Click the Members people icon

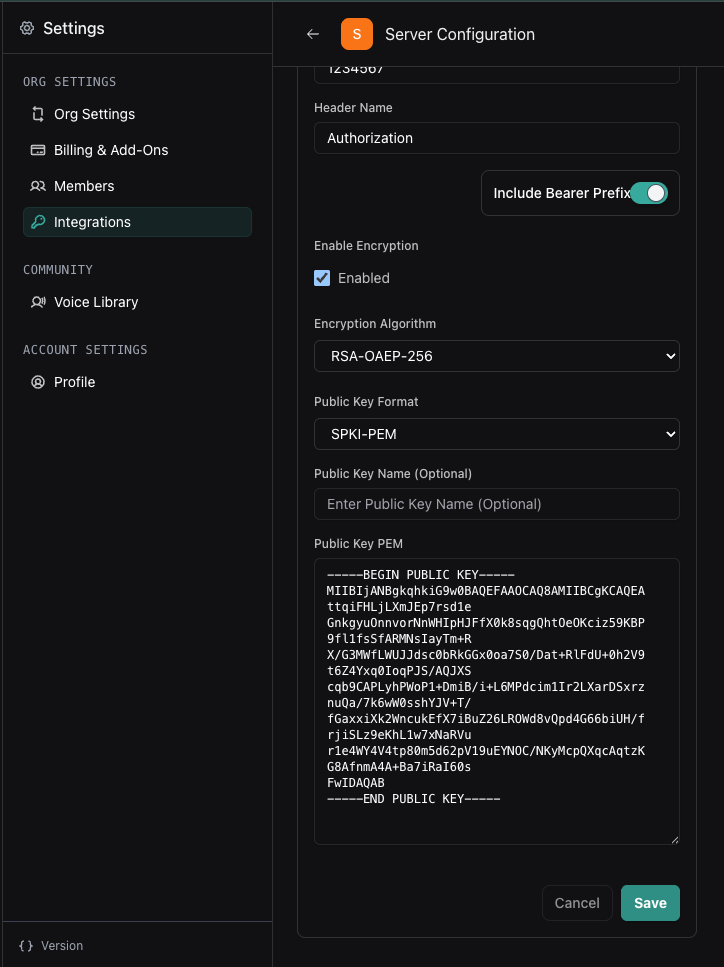point(38,186)
